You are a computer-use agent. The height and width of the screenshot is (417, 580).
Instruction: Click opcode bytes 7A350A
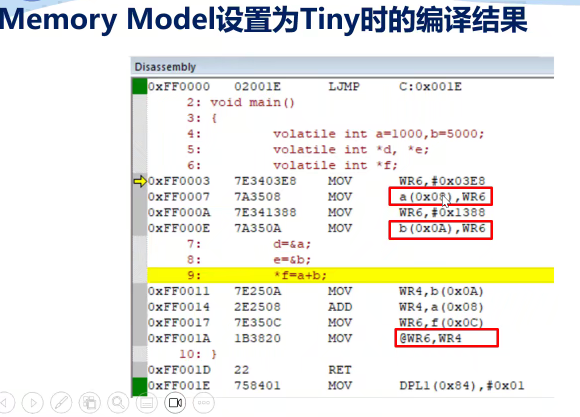[257, 228]
